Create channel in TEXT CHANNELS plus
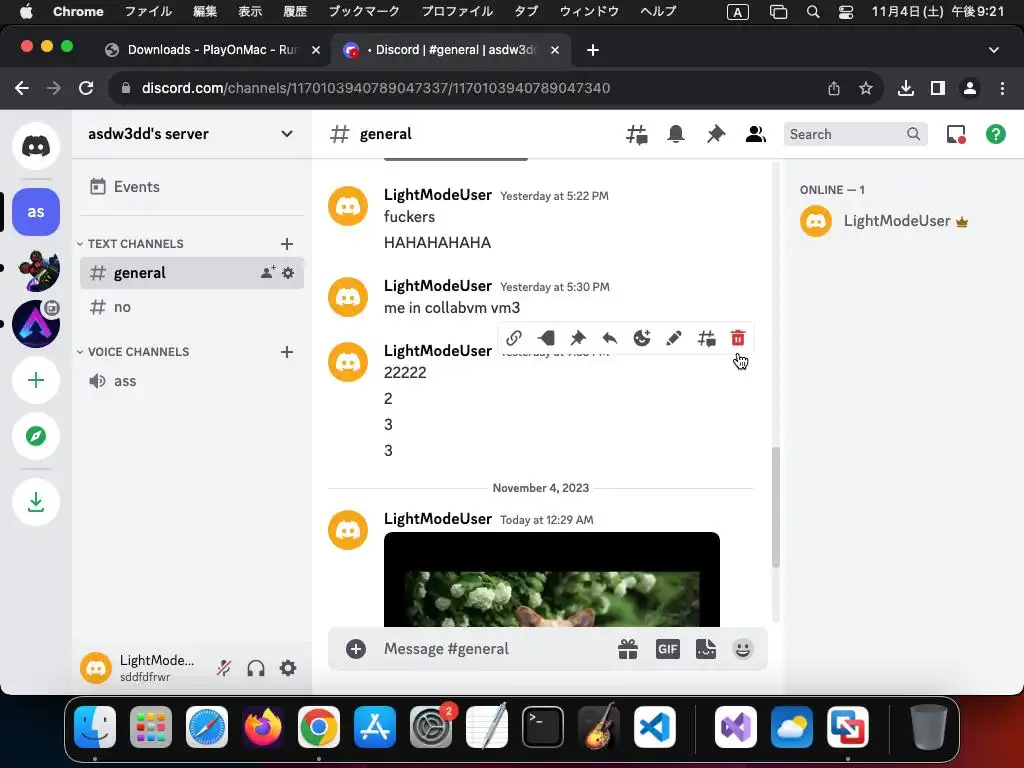The height and width of the screenshot is (768, 1024). 287,244
